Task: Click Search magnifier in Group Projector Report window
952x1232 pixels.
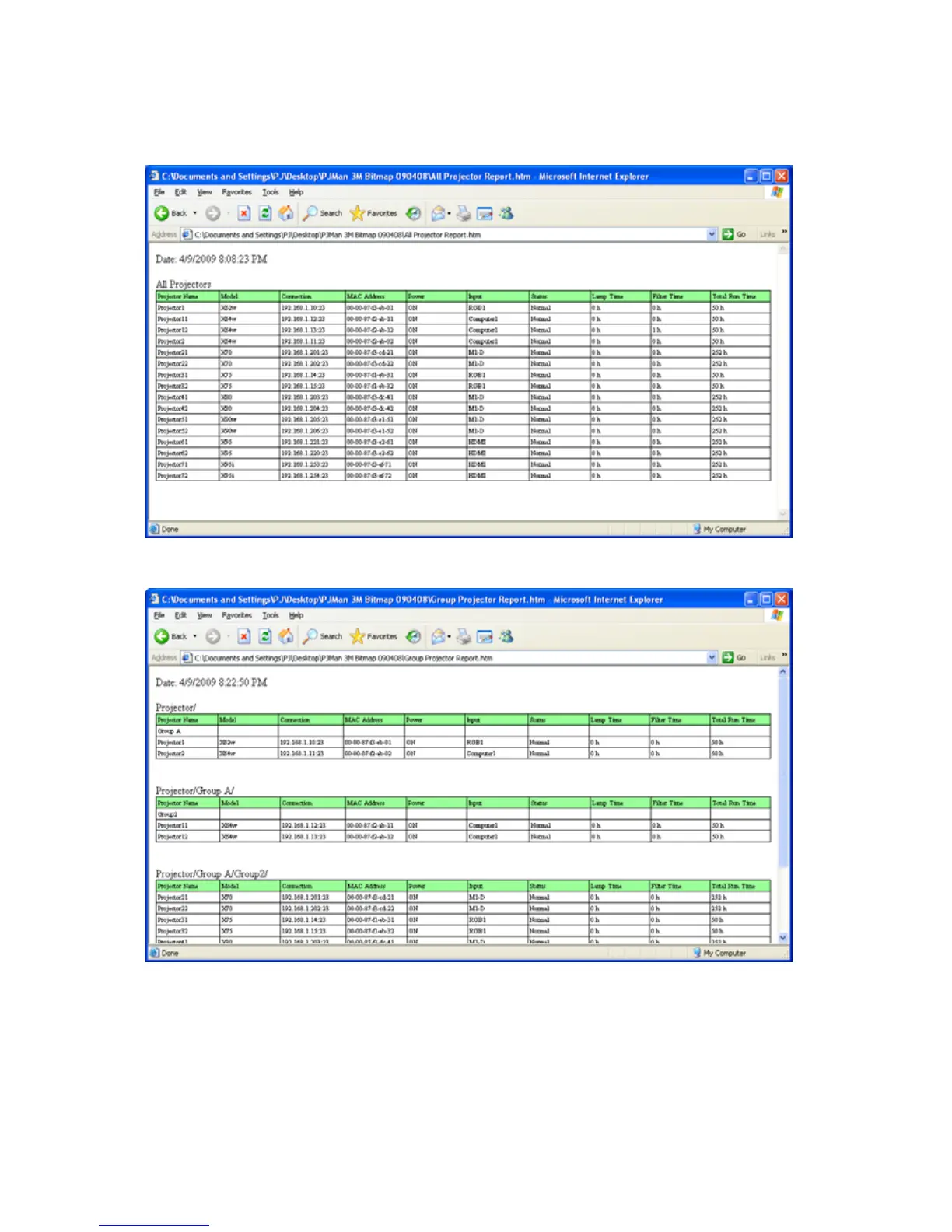Action: (x=310, y=636)
